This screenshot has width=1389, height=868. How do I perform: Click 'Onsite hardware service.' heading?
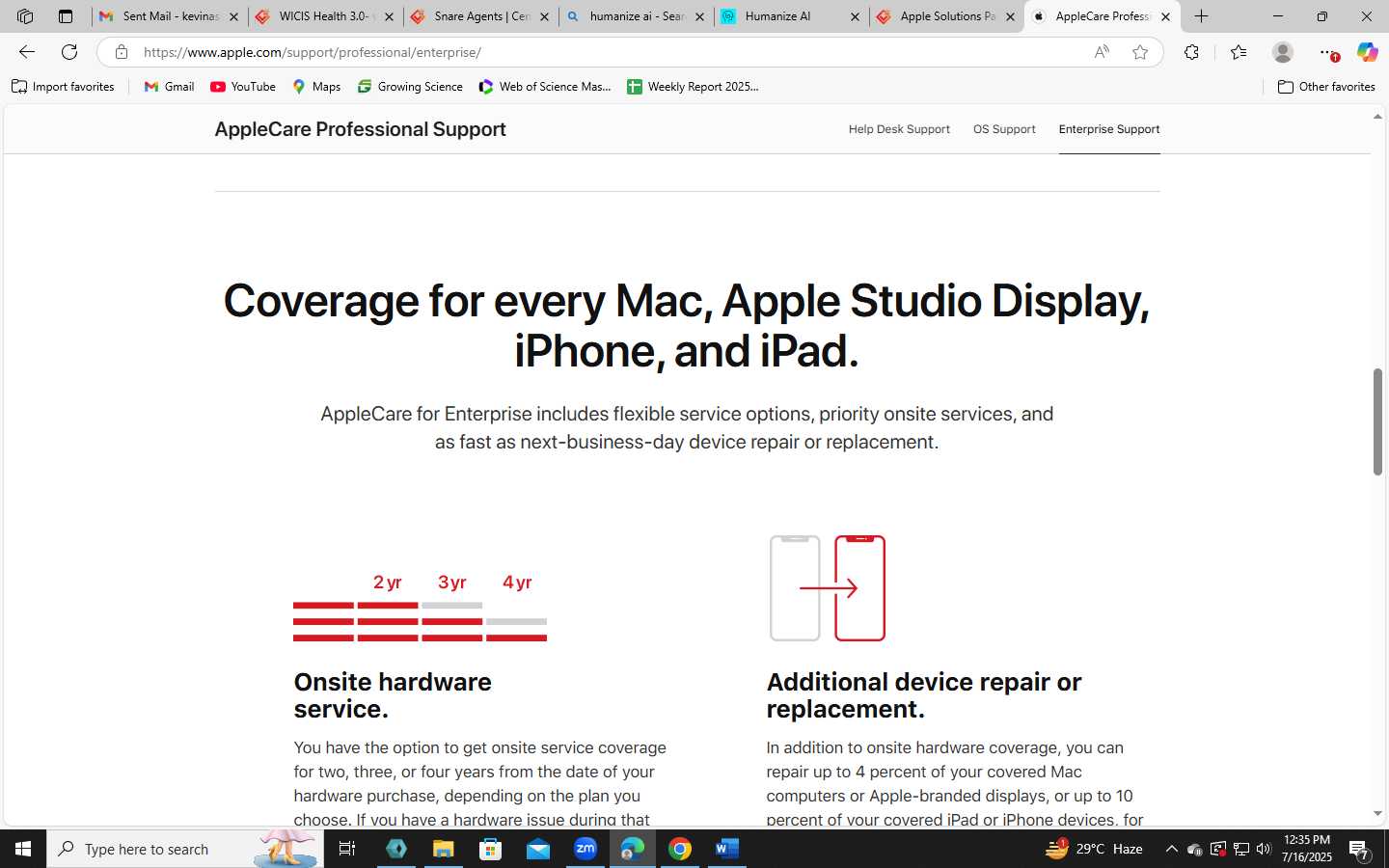(393, 695)
